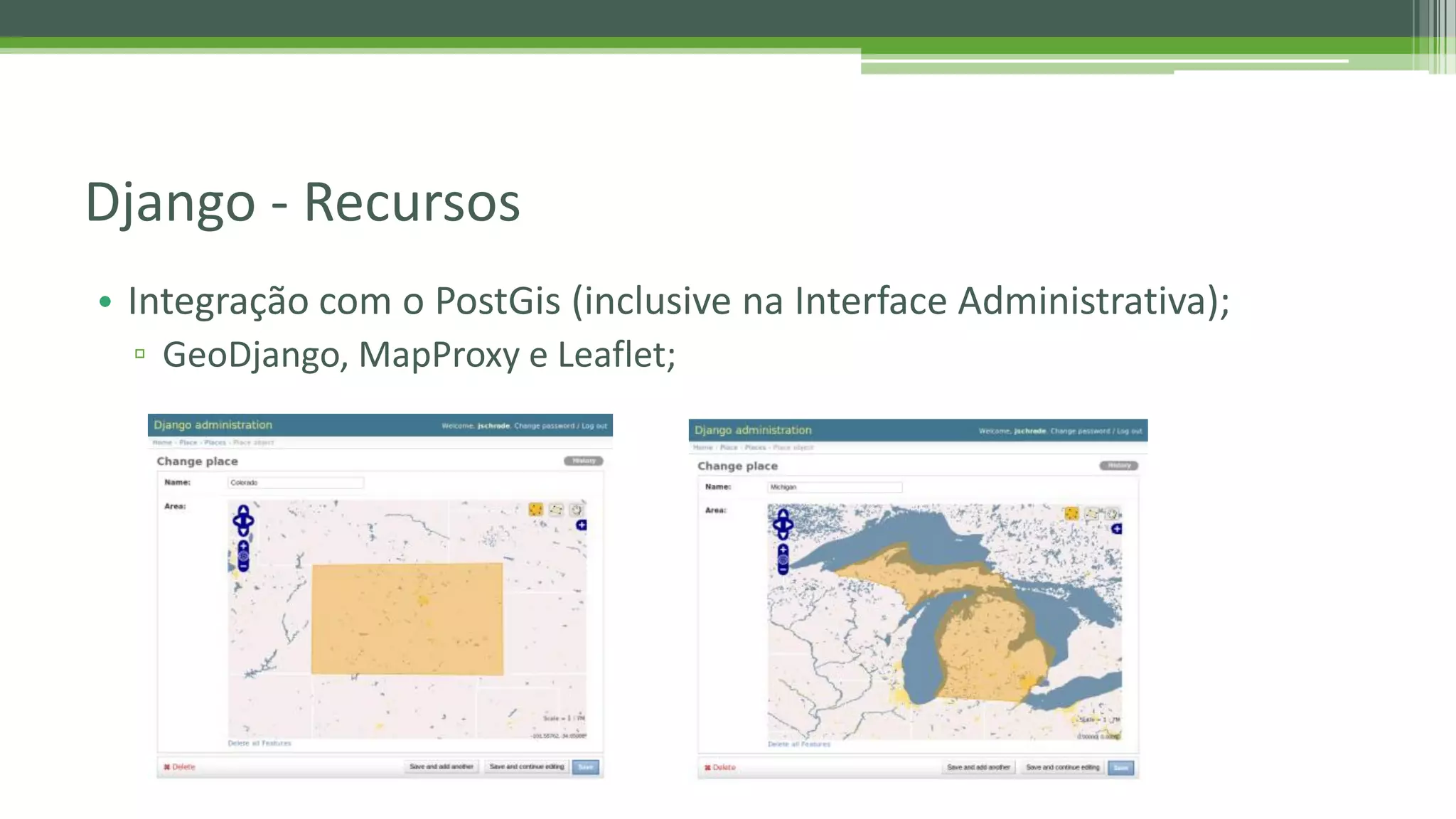Click the Colorado name input field

point(296,483)
